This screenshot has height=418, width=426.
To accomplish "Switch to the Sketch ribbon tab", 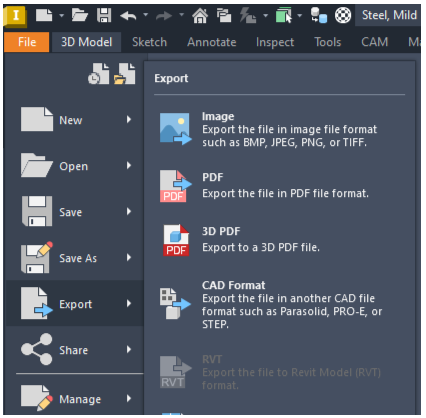I will (149, 42).
